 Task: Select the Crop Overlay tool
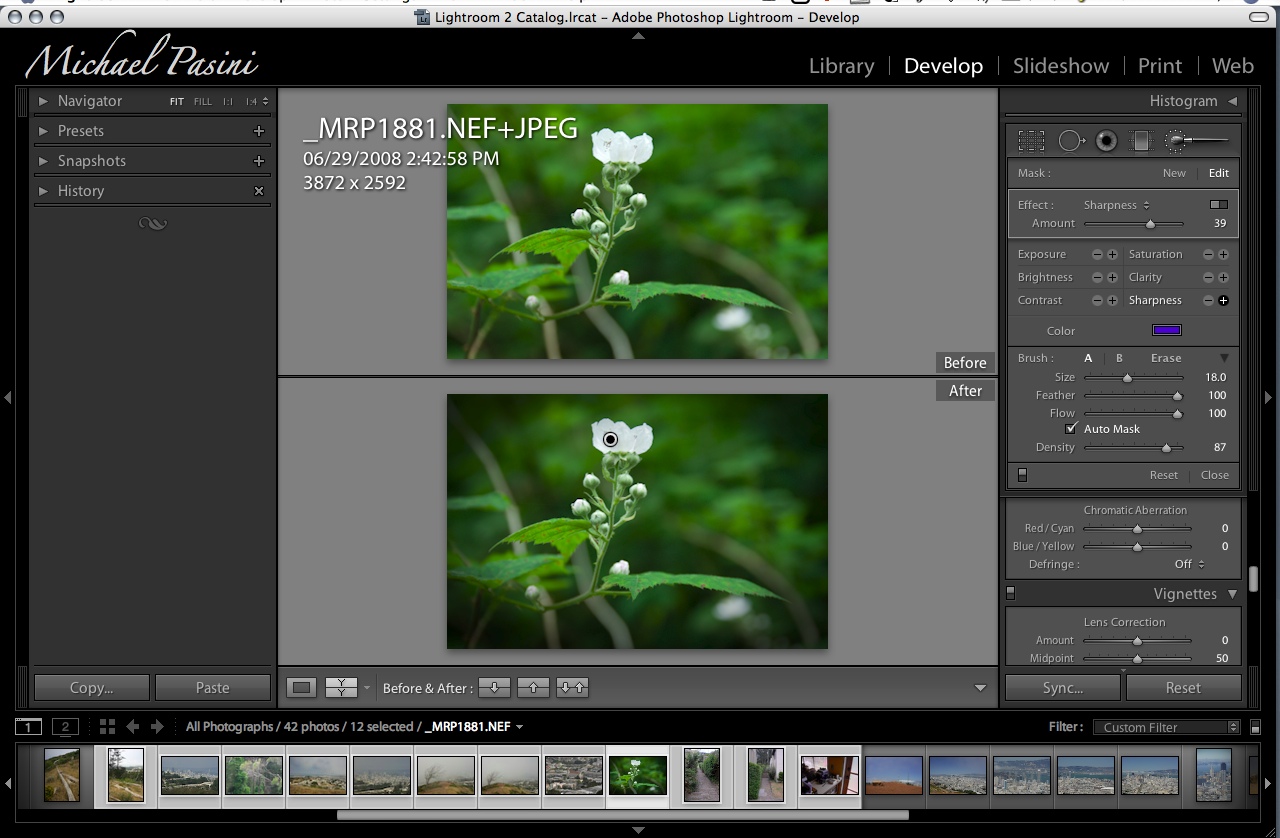click(x=1031, y=141)
